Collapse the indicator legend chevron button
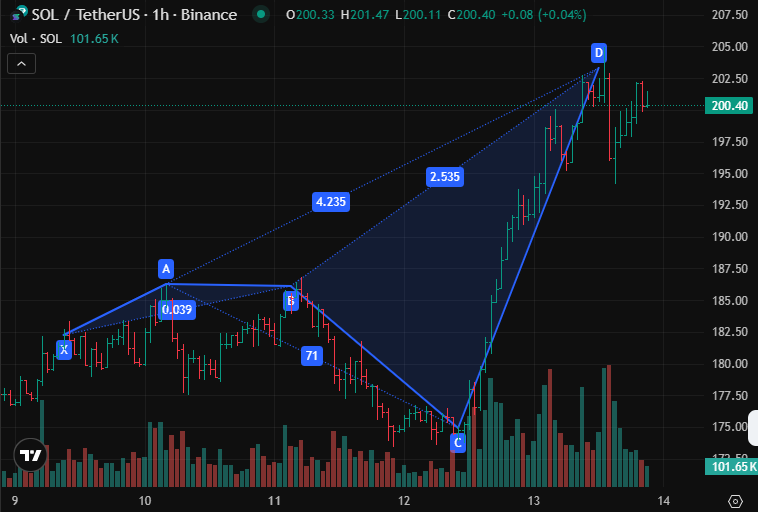This screenshot has height=512, width=758. 21,63
